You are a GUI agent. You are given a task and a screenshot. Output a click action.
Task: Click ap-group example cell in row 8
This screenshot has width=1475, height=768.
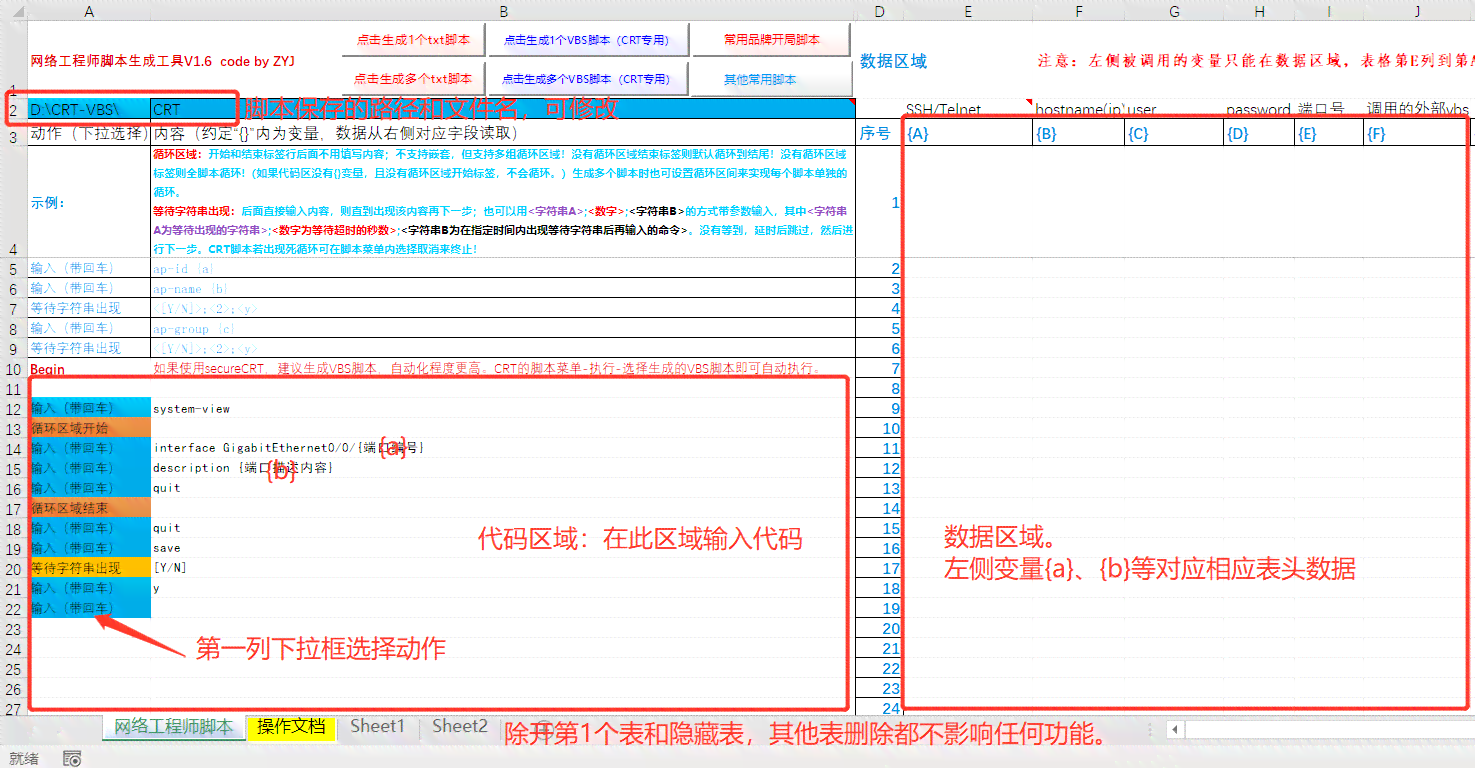point(503,328)
